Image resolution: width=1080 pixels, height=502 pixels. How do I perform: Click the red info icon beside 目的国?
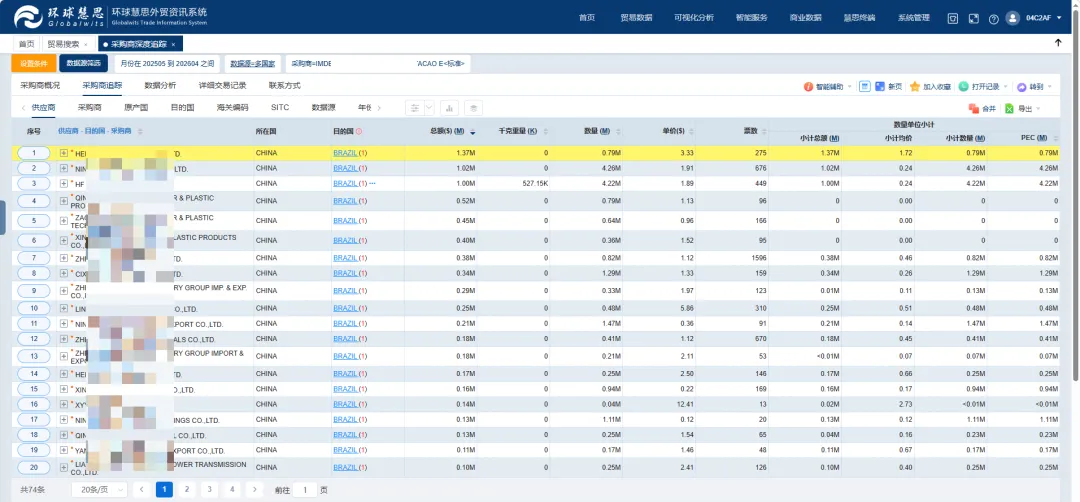(x=359, y=131)
